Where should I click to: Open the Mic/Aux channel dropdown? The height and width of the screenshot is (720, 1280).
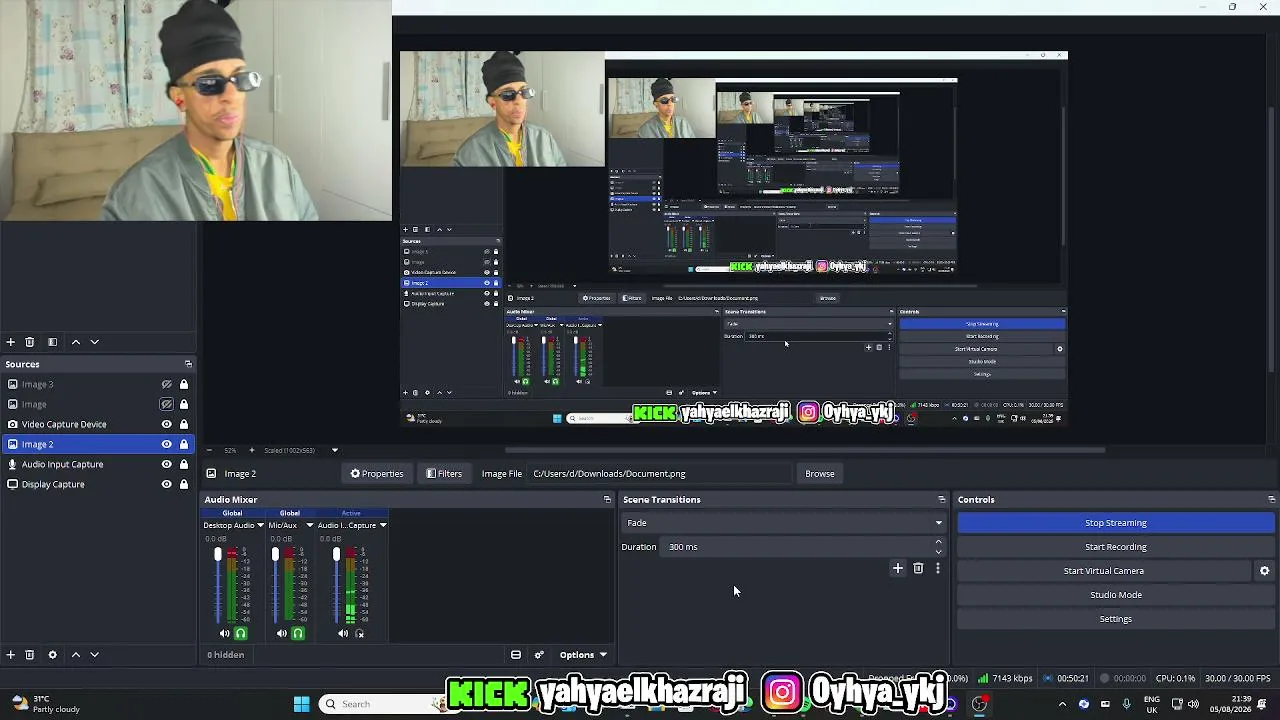(x=309, y=525)
